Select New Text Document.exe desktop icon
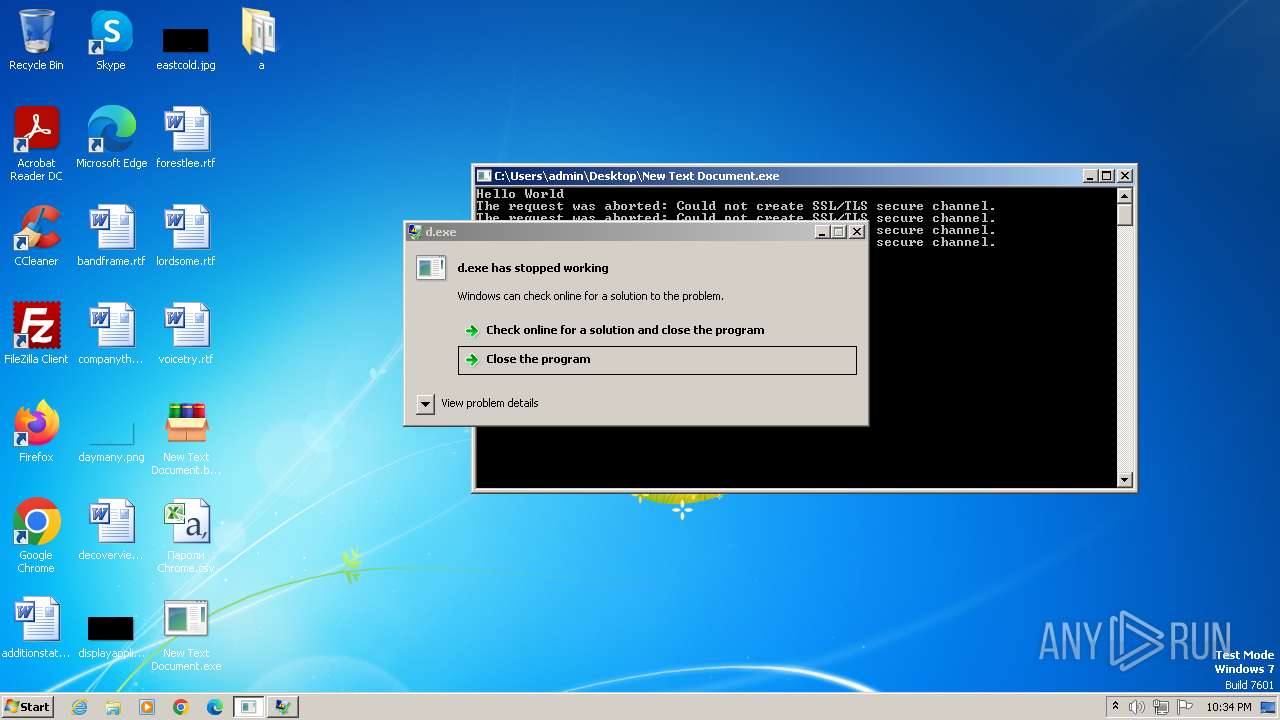This screenshot has width=1280, height=720. (x=186, y=634)
